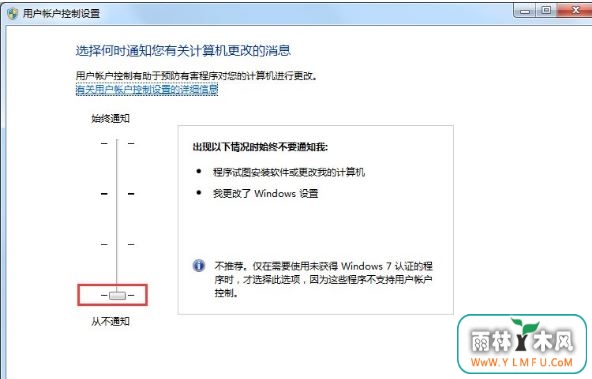The width and height of the screenshot is (592, 379).
Task: Click the 从不通知 label below slider
Action: point(110,322)
